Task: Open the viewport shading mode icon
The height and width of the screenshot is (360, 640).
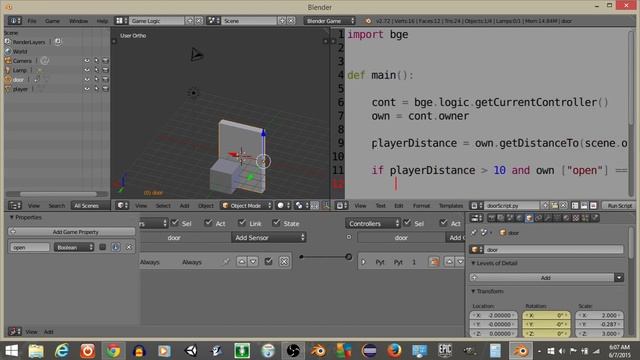Action: coord(283,205)
